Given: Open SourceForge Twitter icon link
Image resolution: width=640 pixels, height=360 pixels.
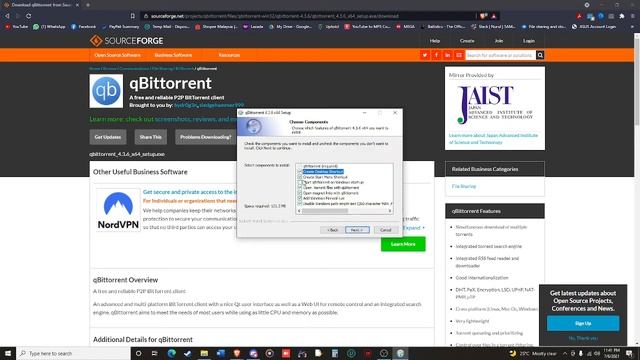Looking at the screenshot, I should [x=424, y=55].
